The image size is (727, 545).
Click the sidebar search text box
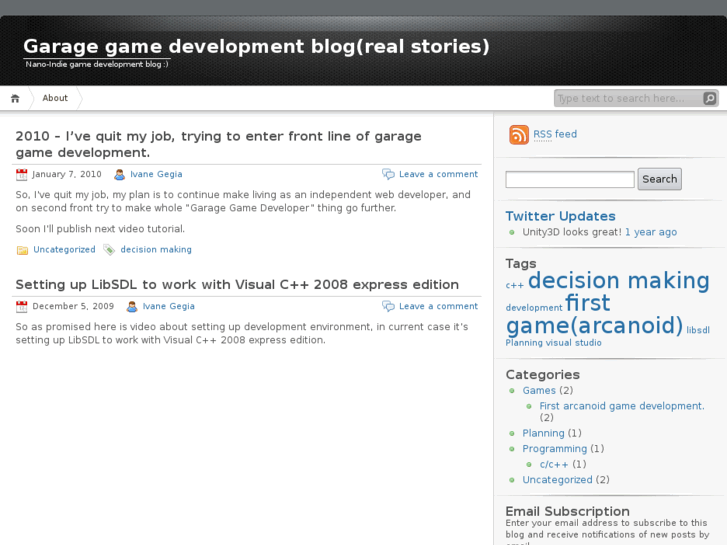point(570,180)
